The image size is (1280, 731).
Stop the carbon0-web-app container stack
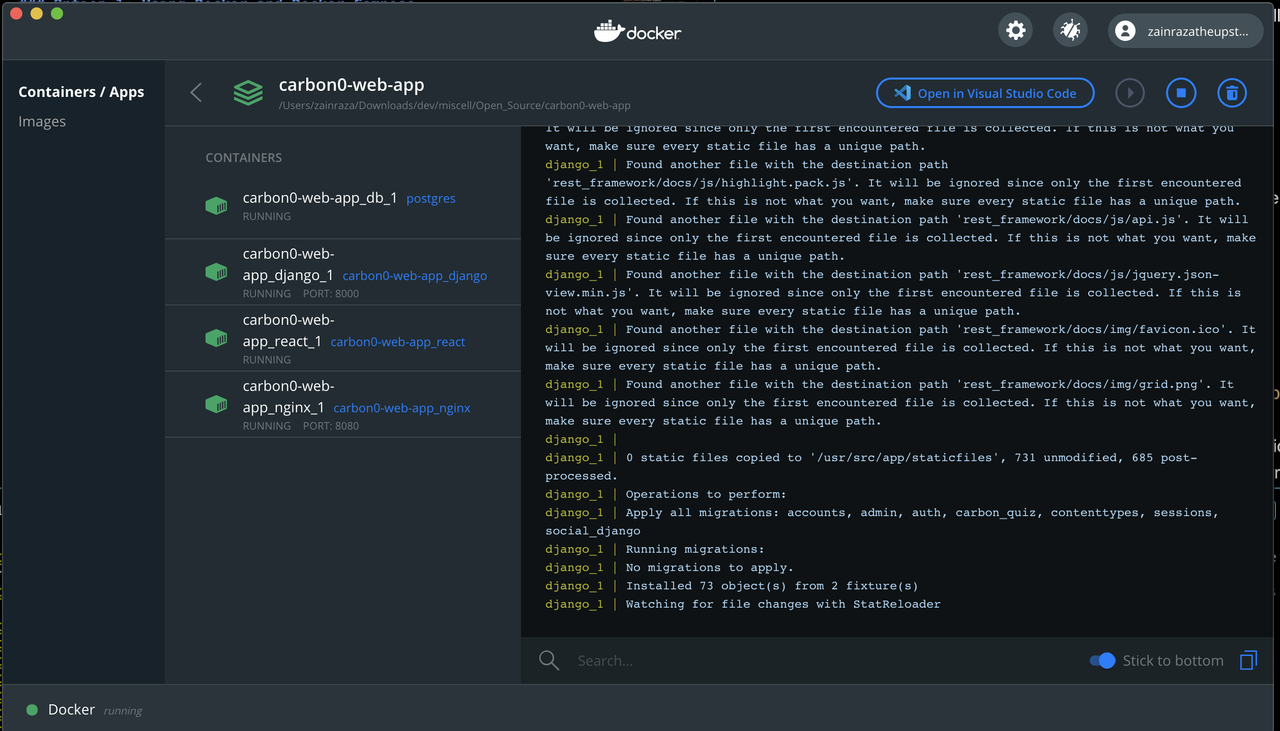click(x=1180, y=92)
